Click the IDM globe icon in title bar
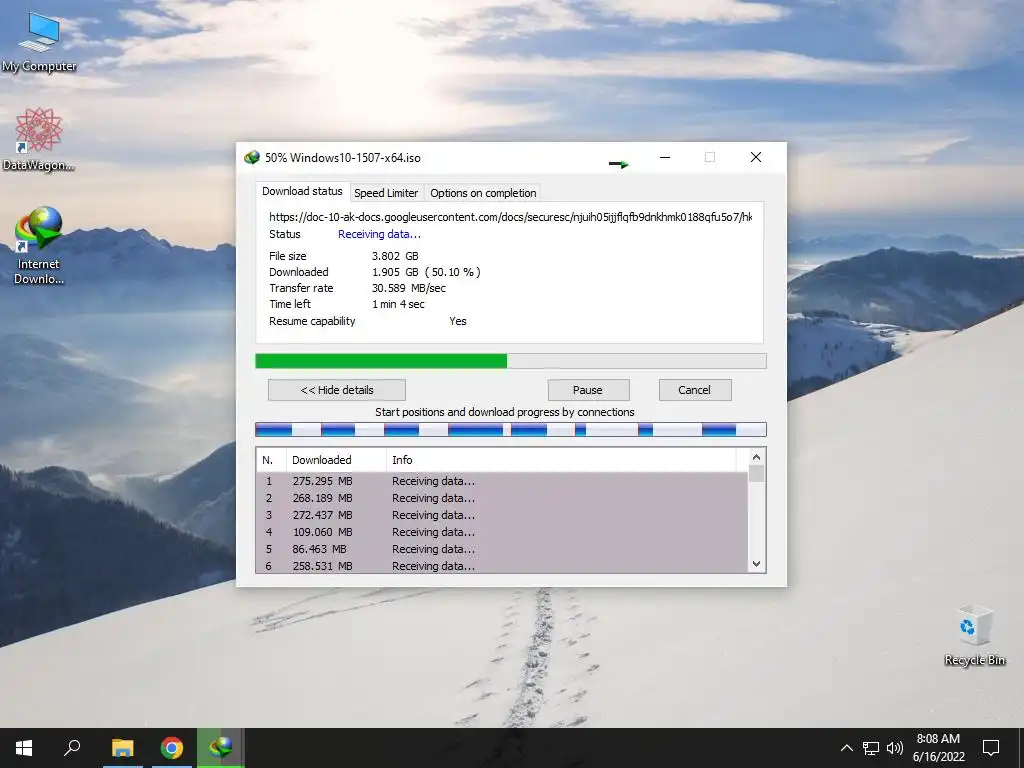This screenshot has width=1024, height=768. click(251, 157)
